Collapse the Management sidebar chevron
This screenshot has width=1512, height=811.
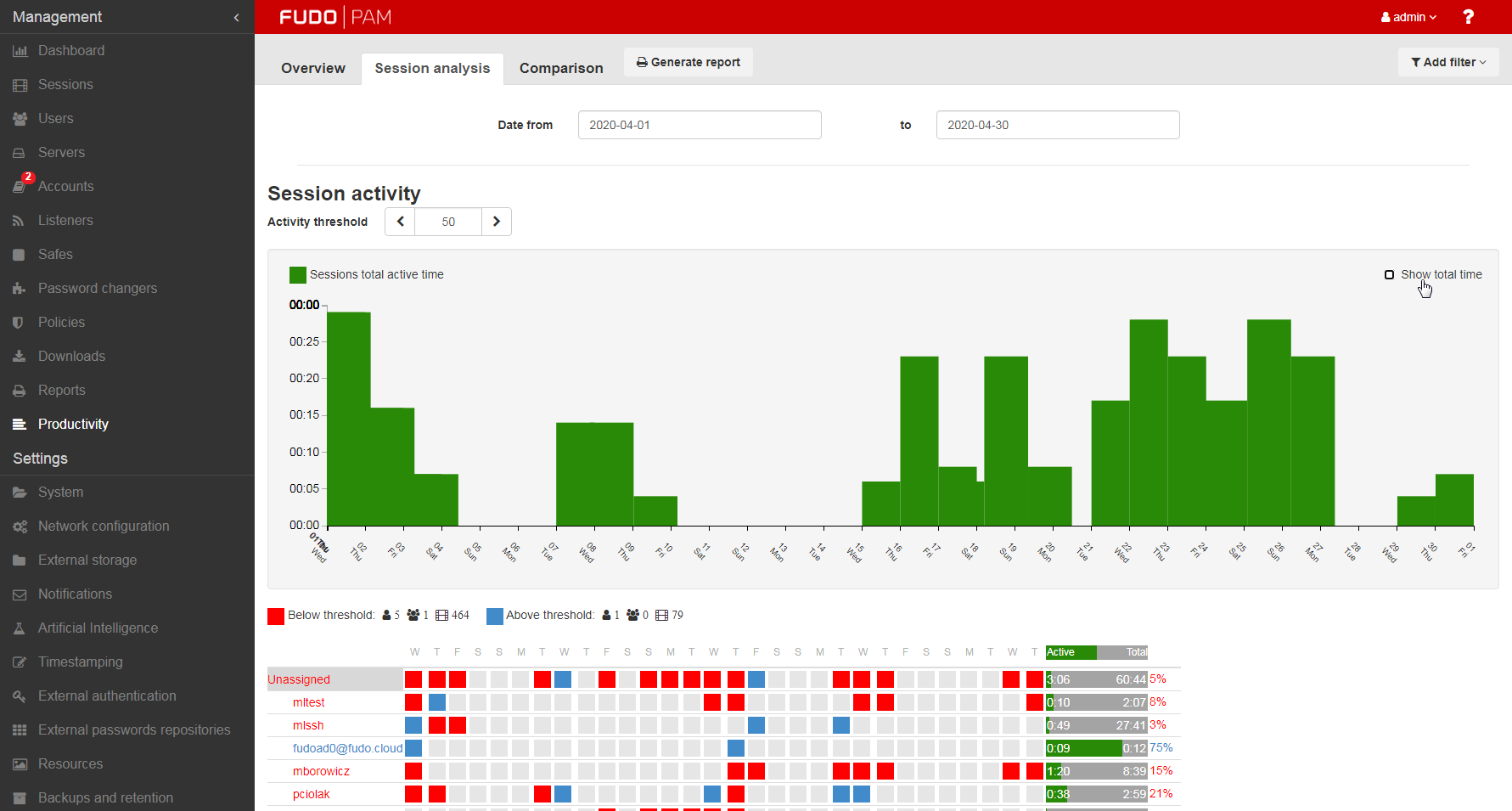(x=236, y=17)
